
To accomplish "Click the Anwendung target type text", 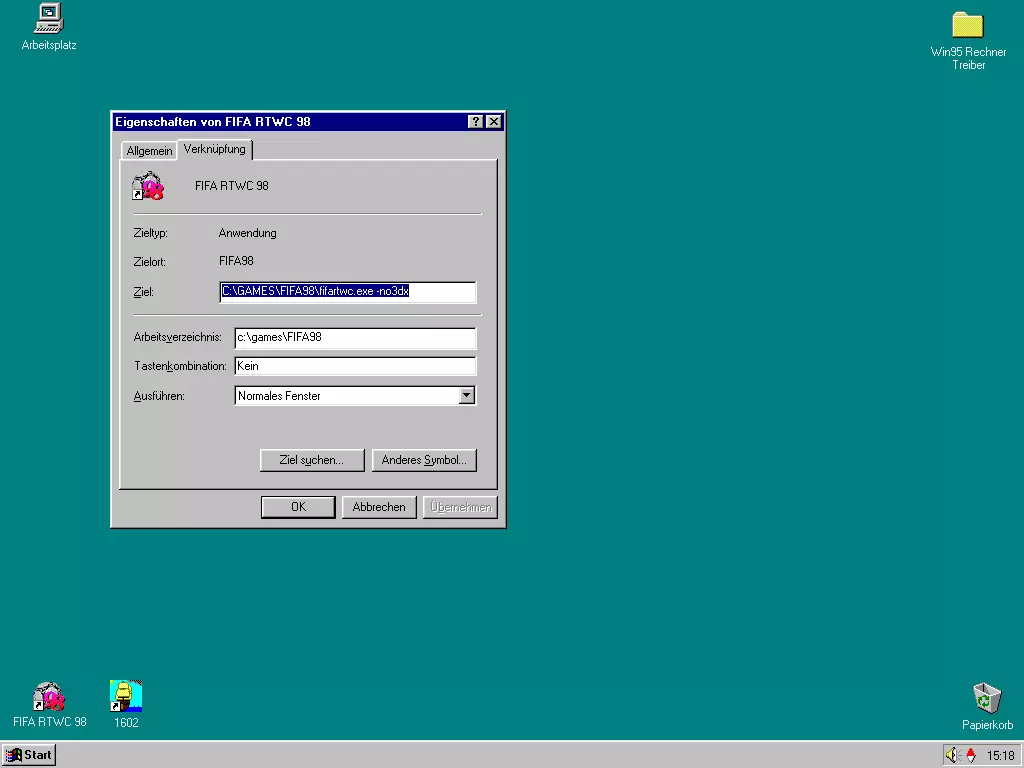I will [x=248, y=233].
